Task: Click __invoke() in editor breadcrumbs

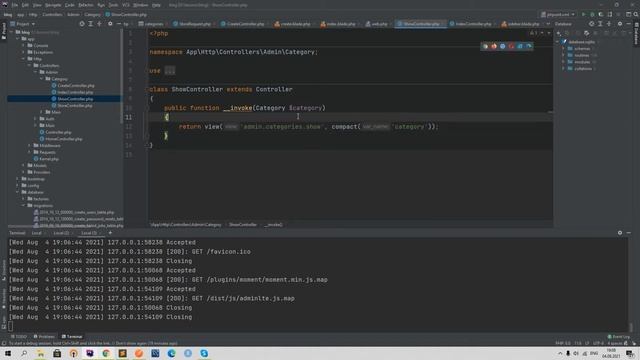Action: [x=273, y=225]
